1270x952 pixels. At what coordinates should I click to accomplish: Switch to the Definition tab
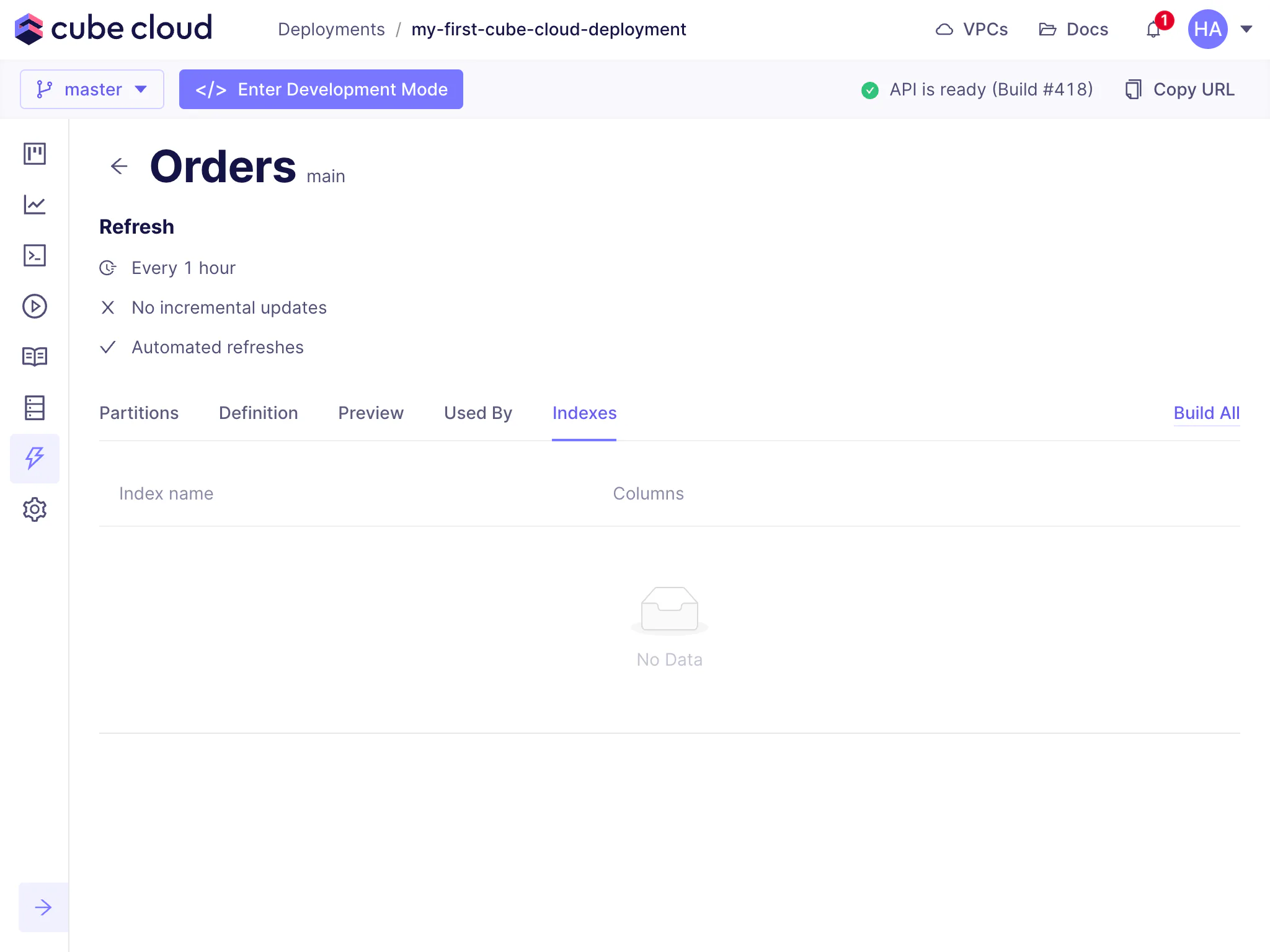point(258,413)
